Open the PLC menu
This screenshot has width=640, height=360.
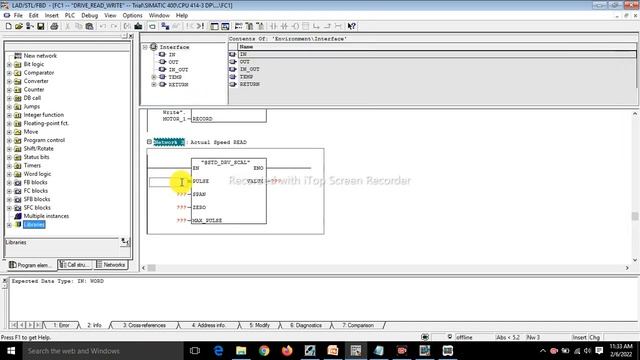70,15
